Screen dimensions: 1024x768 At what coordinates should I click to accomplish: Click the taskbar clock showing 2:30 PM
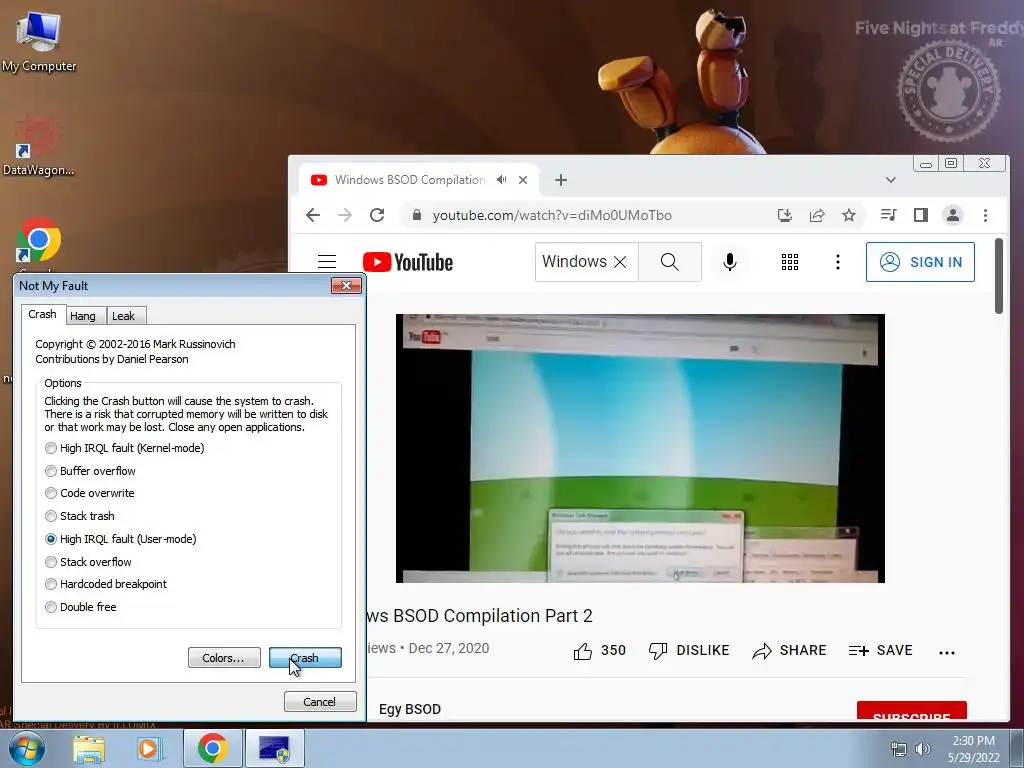[x=973, y=749]
